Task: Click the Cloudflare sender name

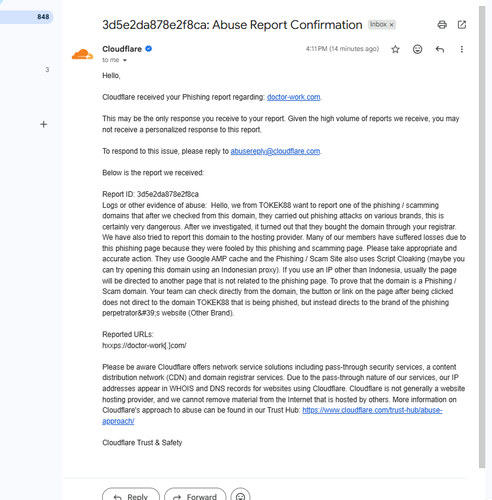Action: pos(122,49)
